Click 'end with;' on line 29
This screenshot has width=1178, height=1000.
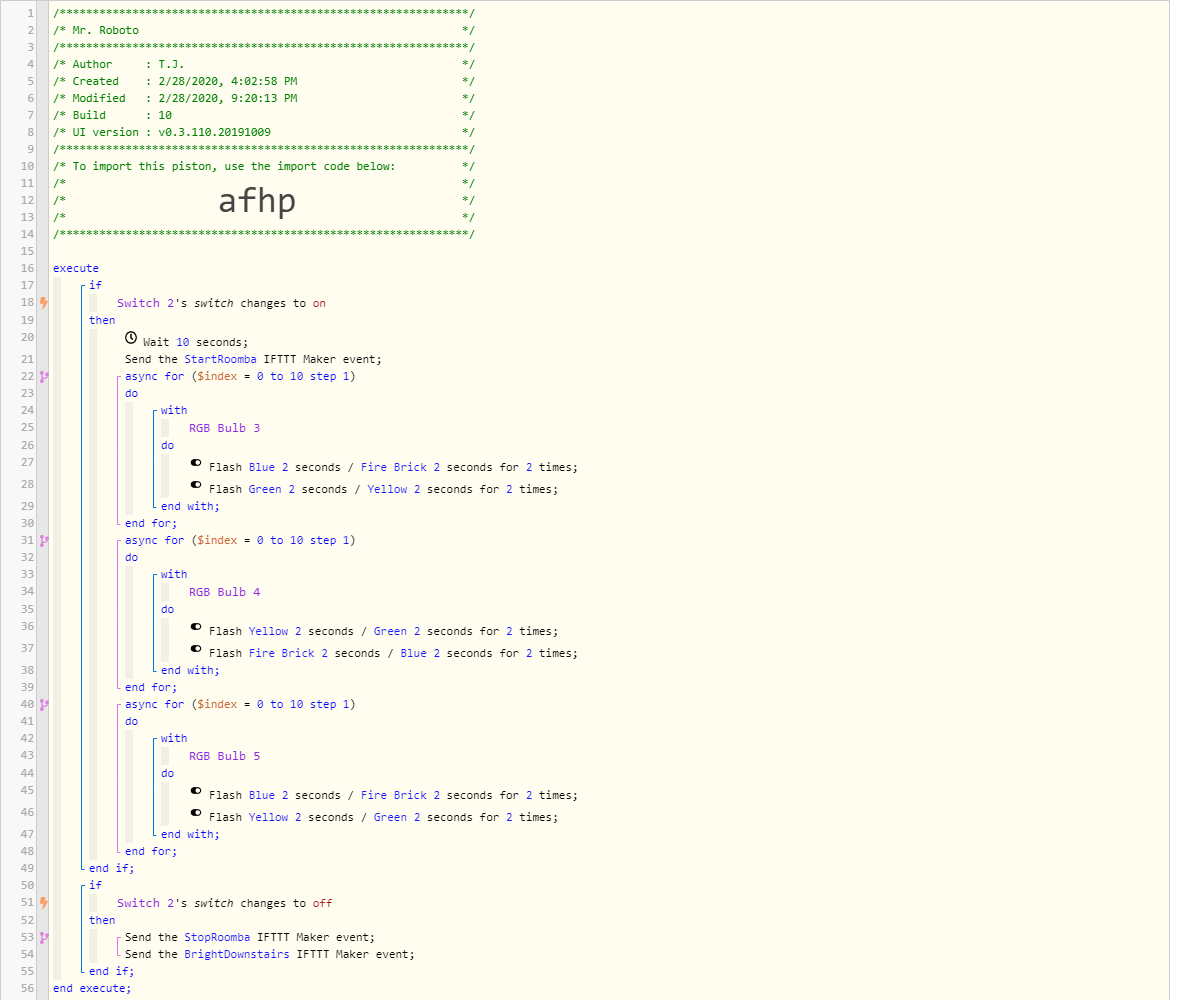pos(190,506)
